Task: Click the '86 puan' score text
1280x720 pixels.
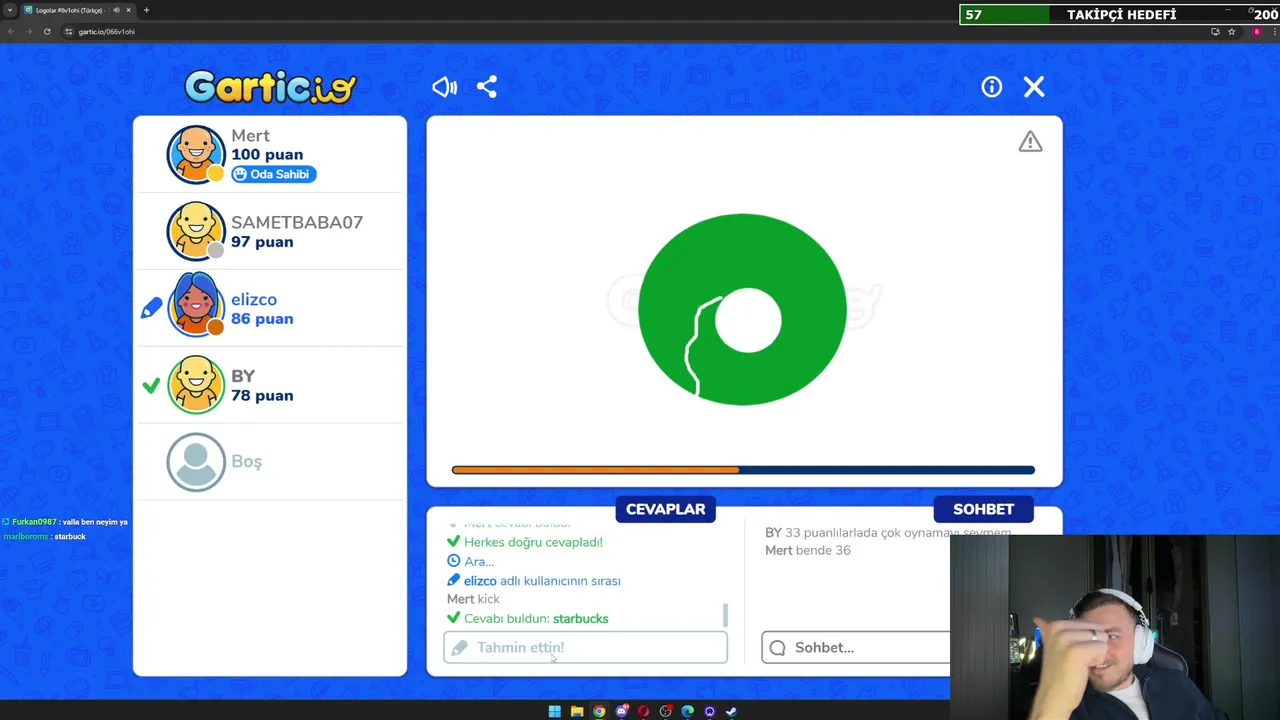Action: [x=262, y=318]
